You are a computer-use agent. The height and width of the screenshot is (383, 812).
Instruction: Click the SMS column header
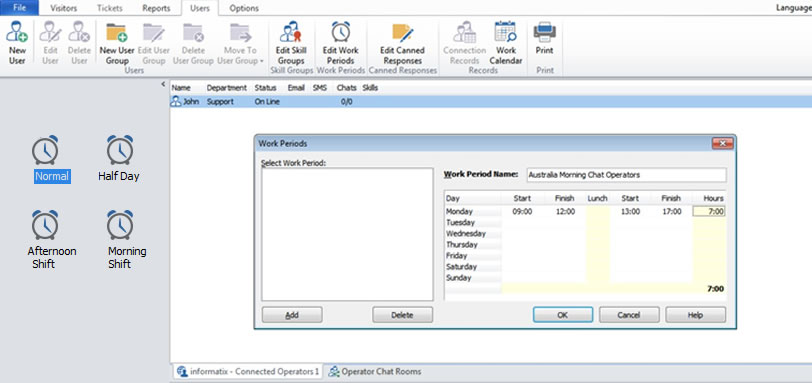tap(320, 88)
